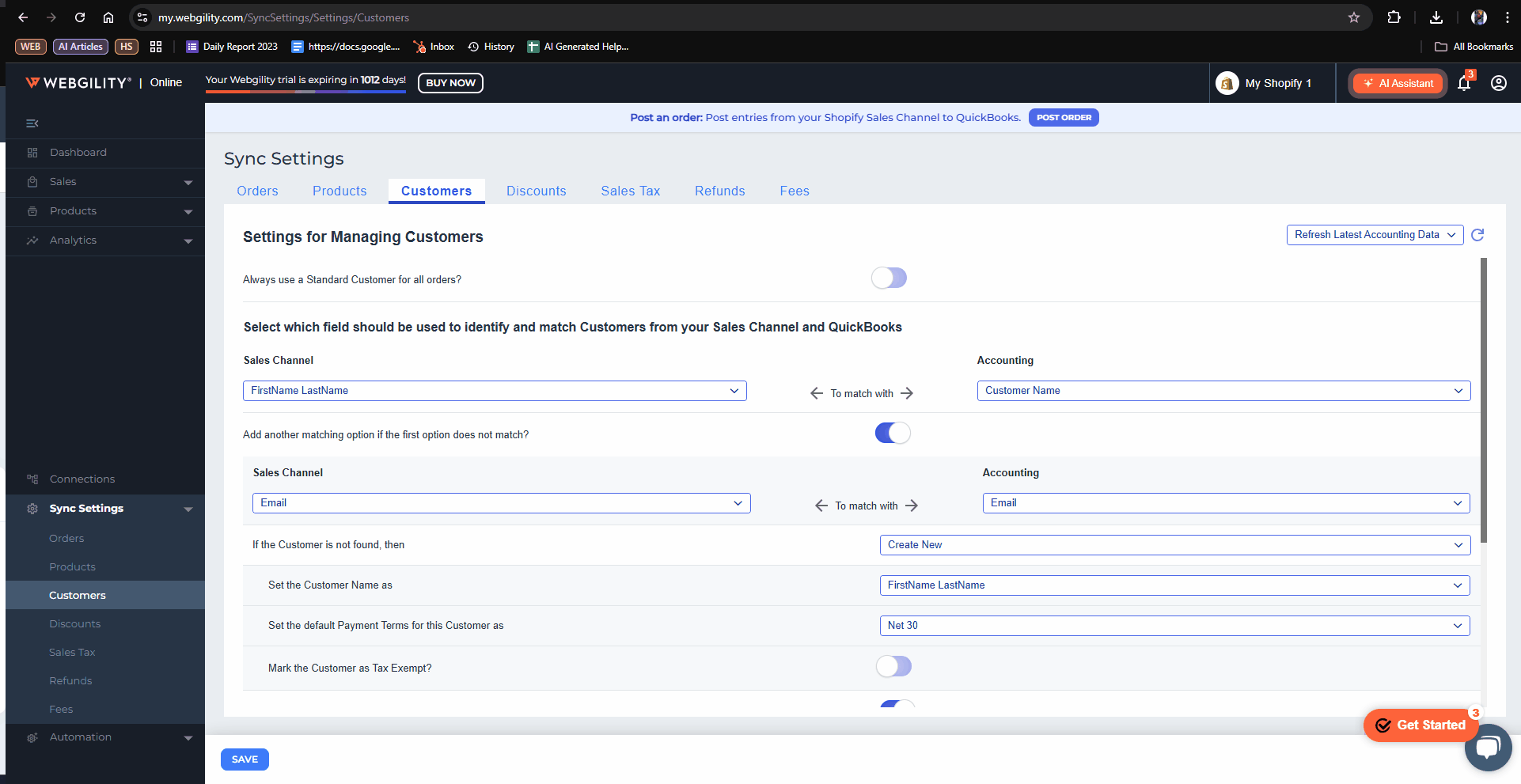This screenshot has width=1521, height=784.
Task: Click the Connections sidebar icon
Action: coord(32,479)
